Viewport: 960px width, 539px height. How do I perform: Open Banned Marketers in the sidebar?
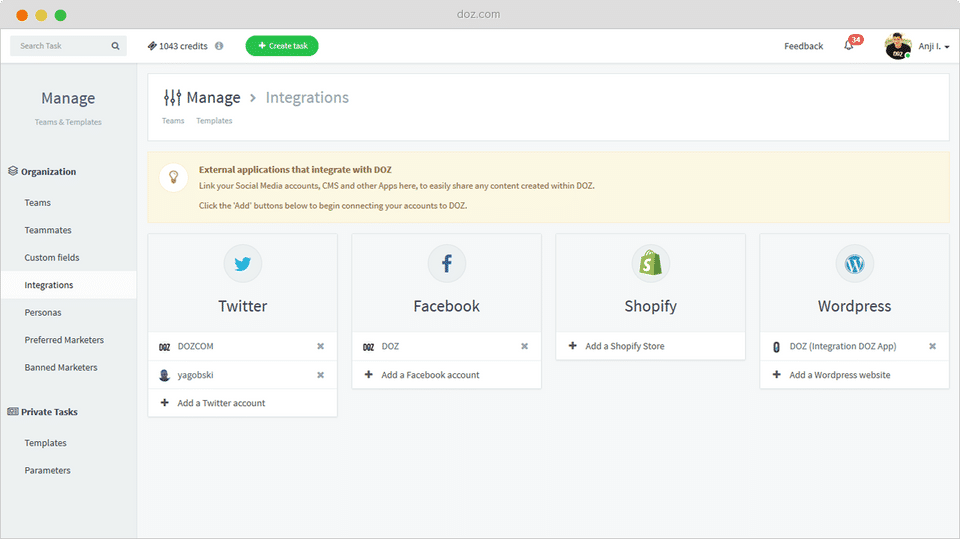(61, 367)
